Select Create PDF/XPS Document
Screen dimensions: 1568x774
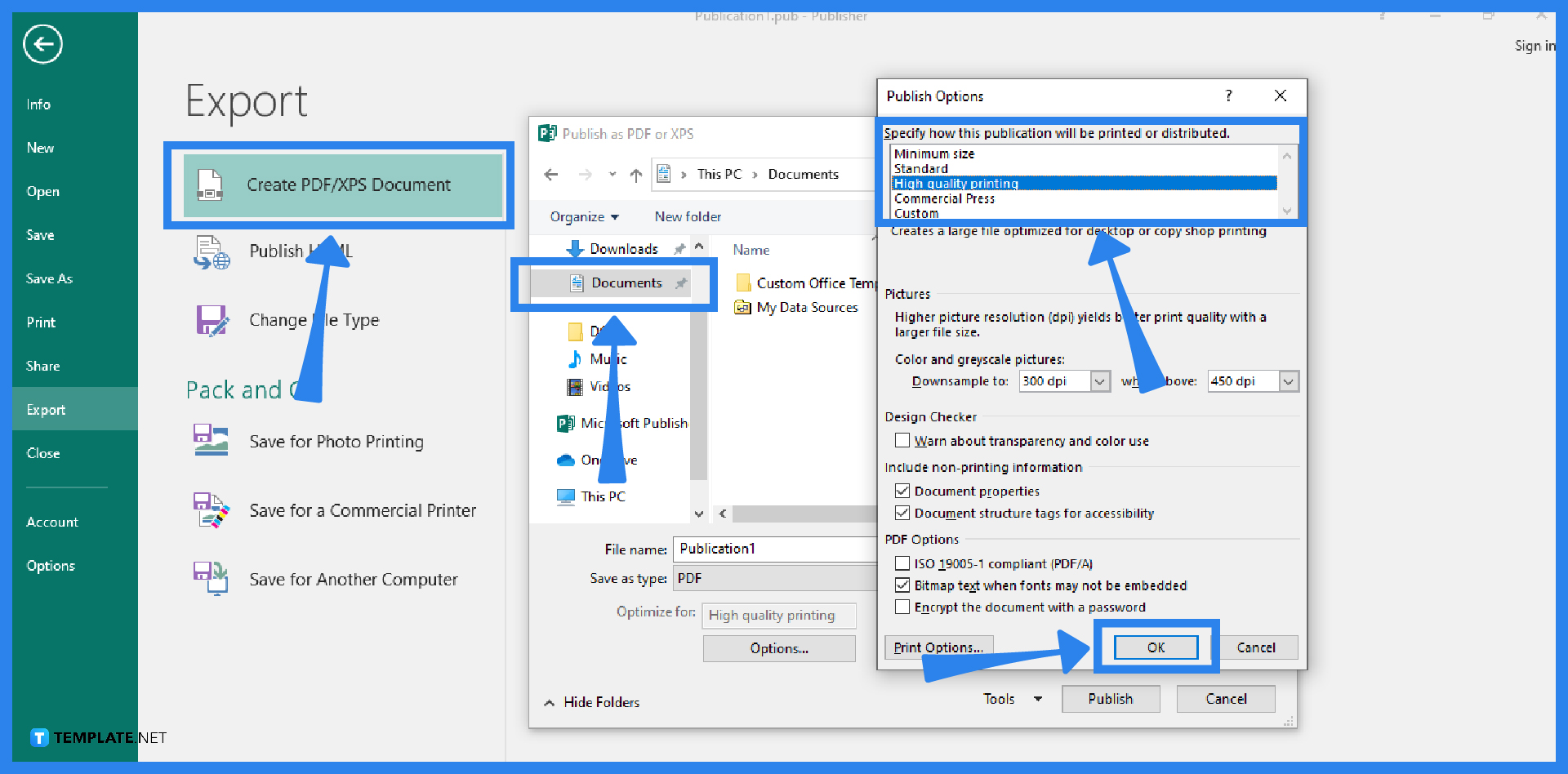pos(347,185)
